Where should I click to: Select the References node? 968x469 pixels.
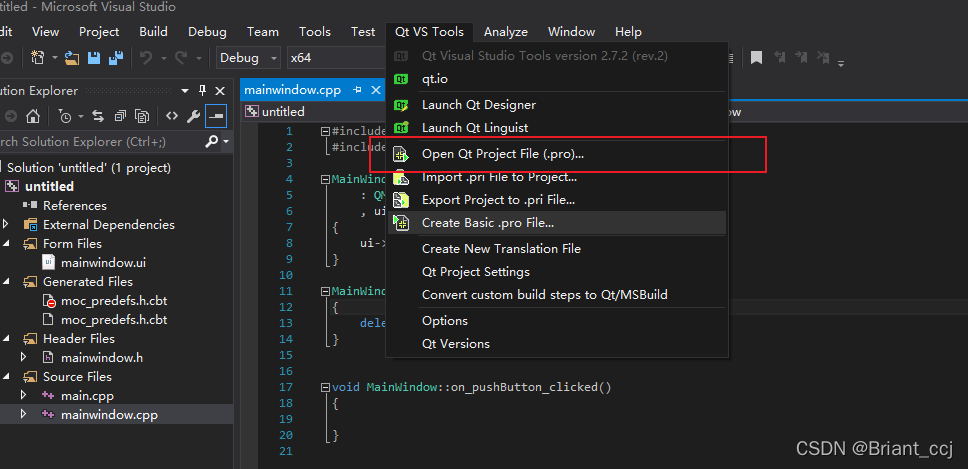coord(75,205)
